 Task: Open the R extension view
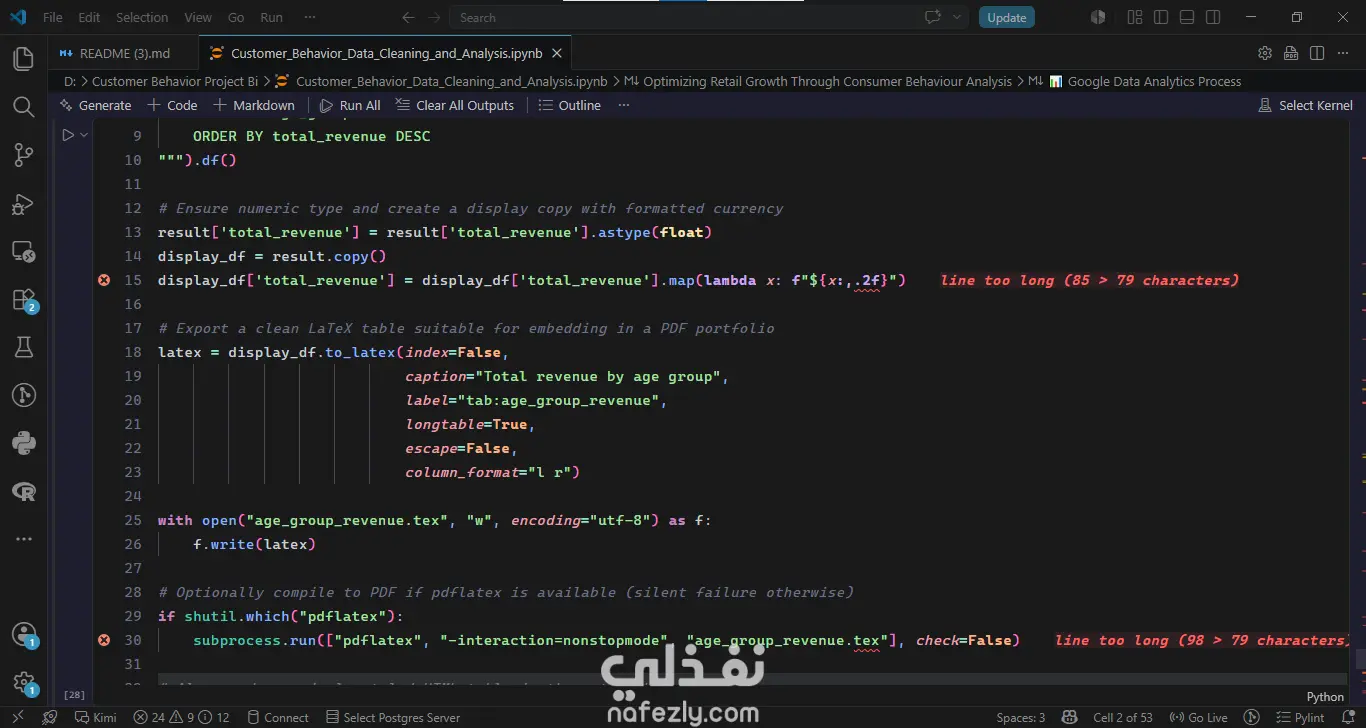tap(23, 491)
